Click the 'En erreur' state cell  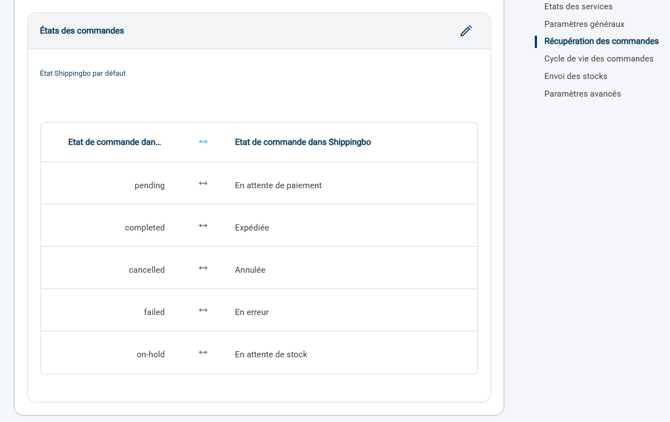click(252, 312)
